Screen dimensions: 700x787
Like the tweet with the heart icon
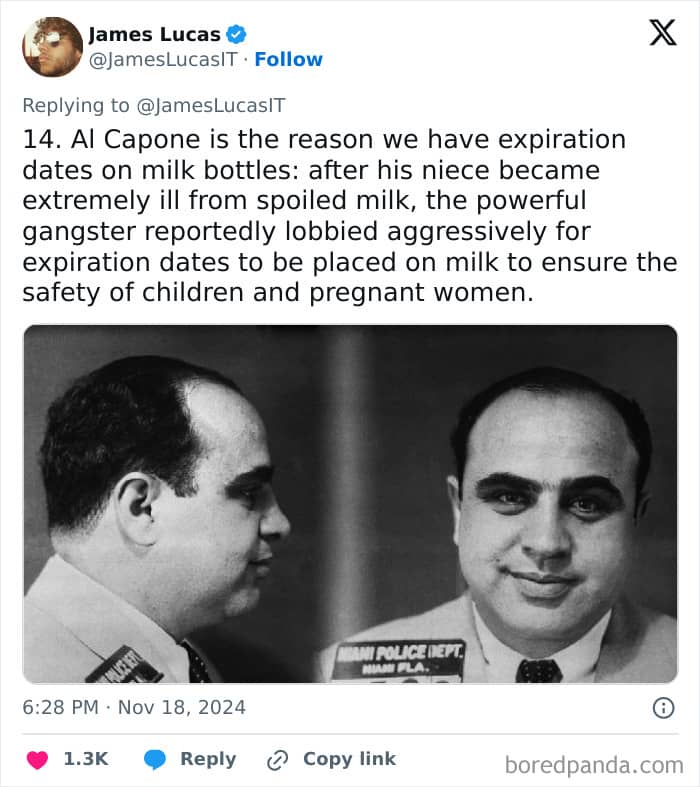[x=37, y=760]
